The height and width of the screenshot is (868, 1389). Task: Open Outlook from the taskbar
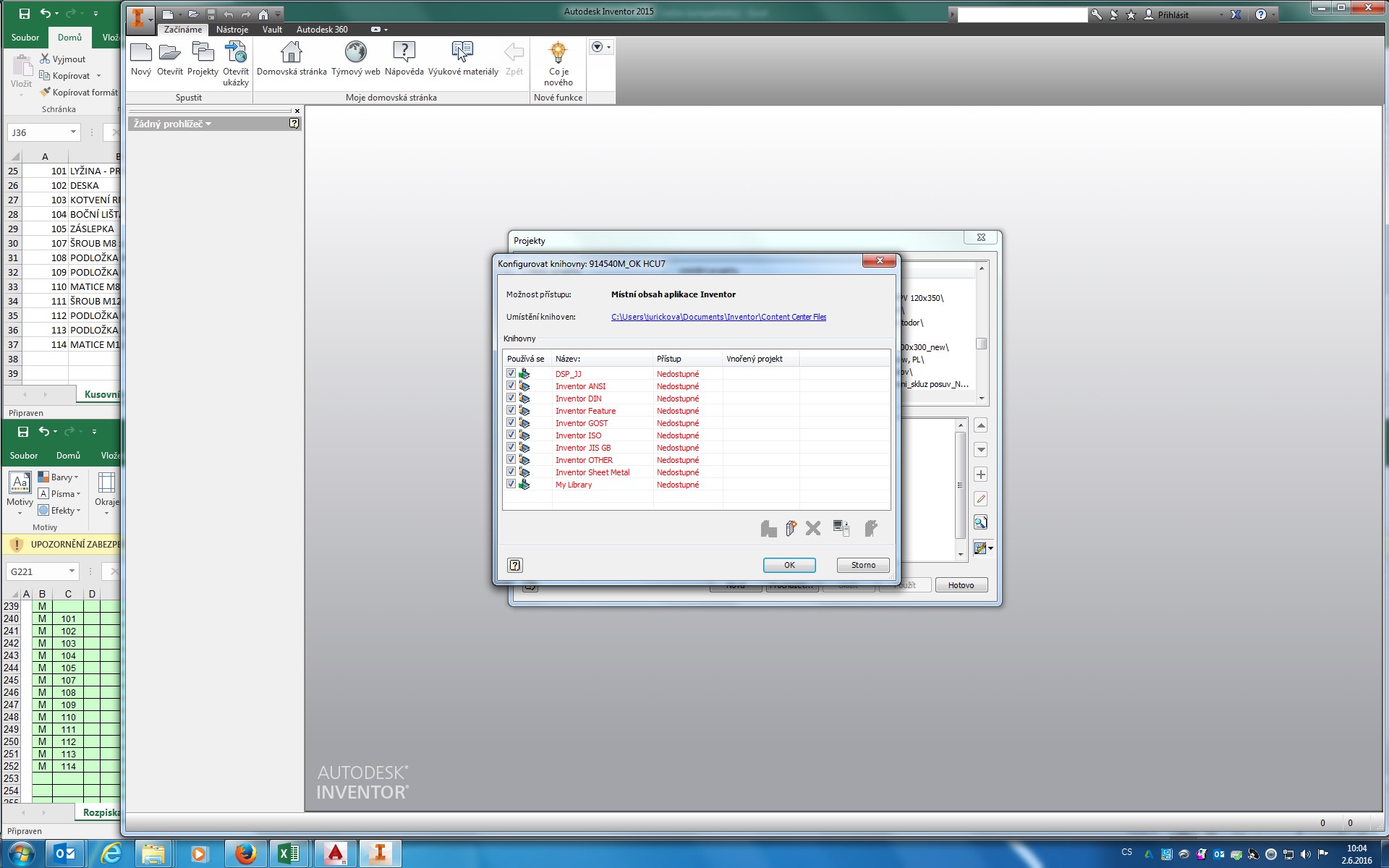pos(66,854)
